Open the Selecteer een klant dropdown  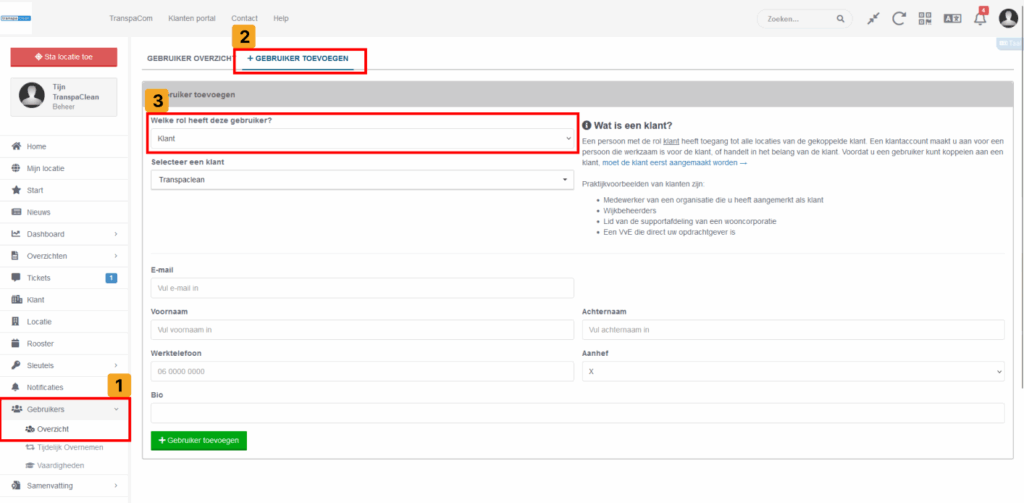click(x=361, y=181)
